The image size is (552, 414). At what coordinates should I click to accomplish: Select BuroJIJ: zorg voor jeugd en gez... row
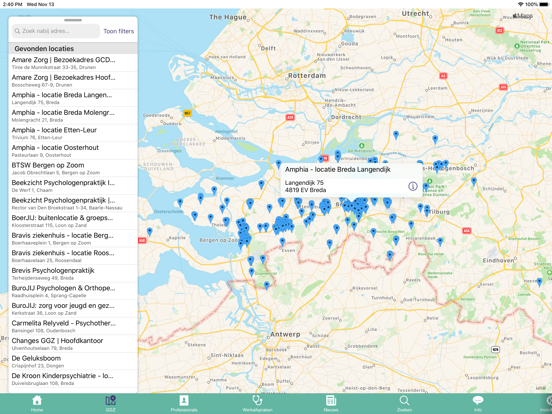[x=73, y=309]
